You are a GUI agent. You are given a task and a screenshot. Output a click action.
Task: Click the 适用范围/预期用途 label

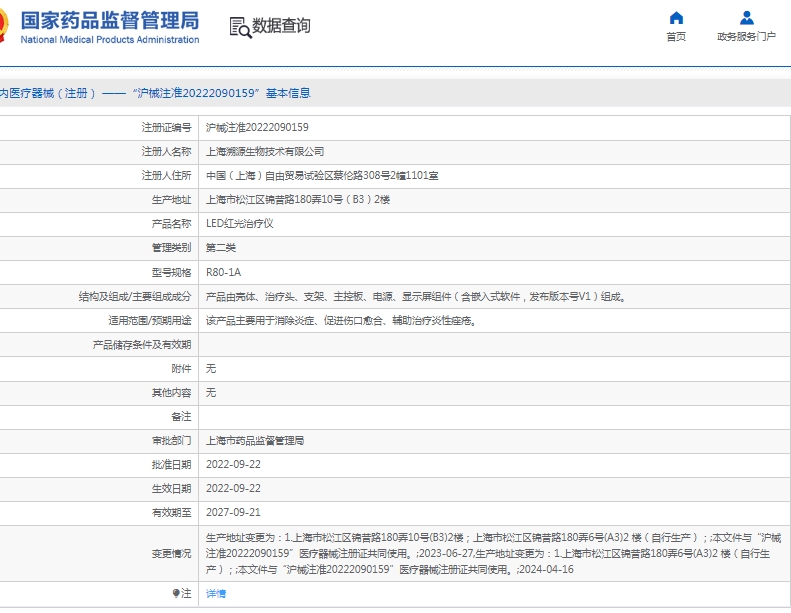pyautogui.click(x=150, y=320)
